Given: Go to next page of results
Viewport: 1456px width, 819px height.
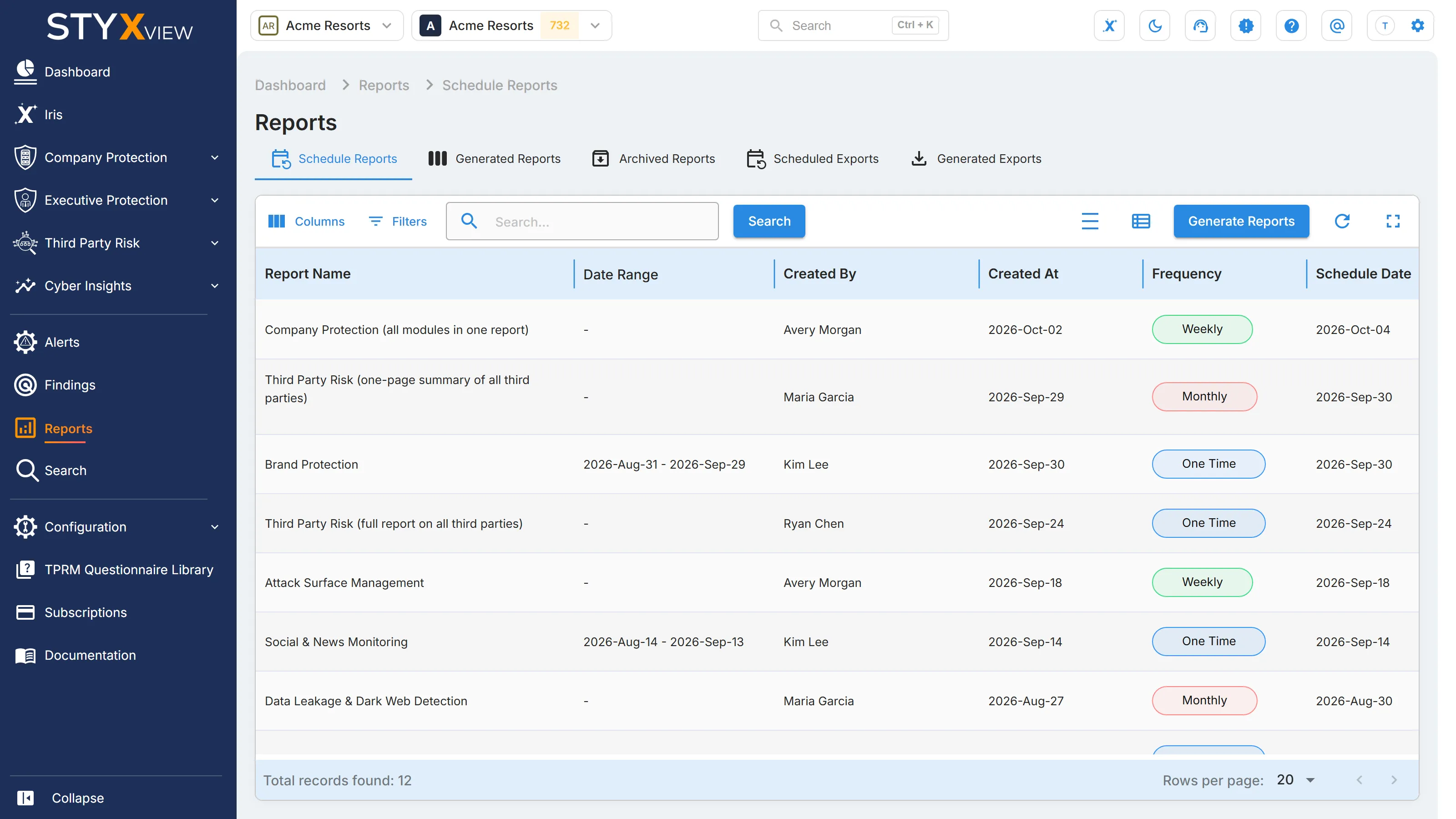Looking at the screenshot, I should click(1394, 780).
